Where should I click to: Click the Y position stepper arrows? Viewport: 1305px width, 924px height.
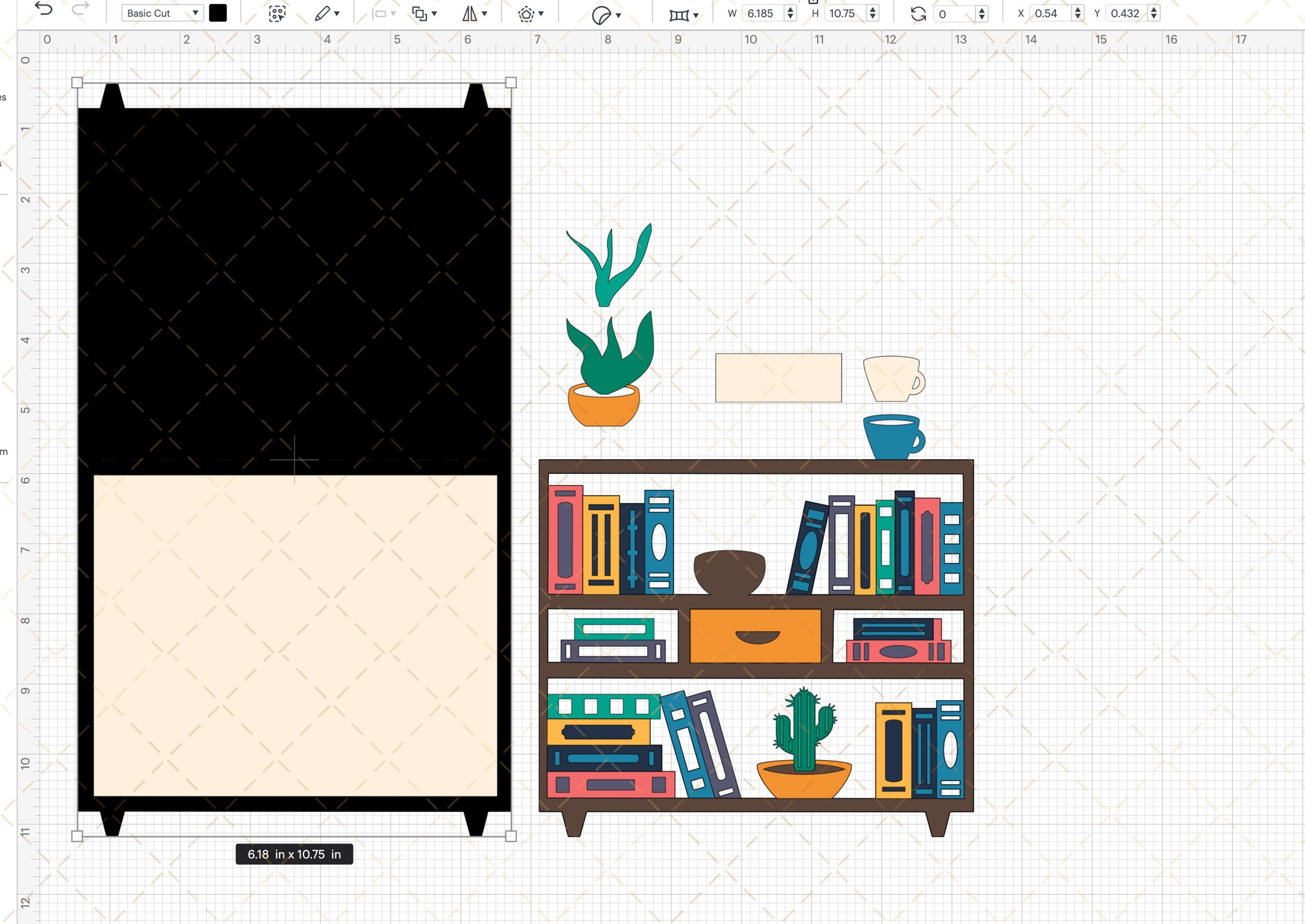coord(1154,13)
